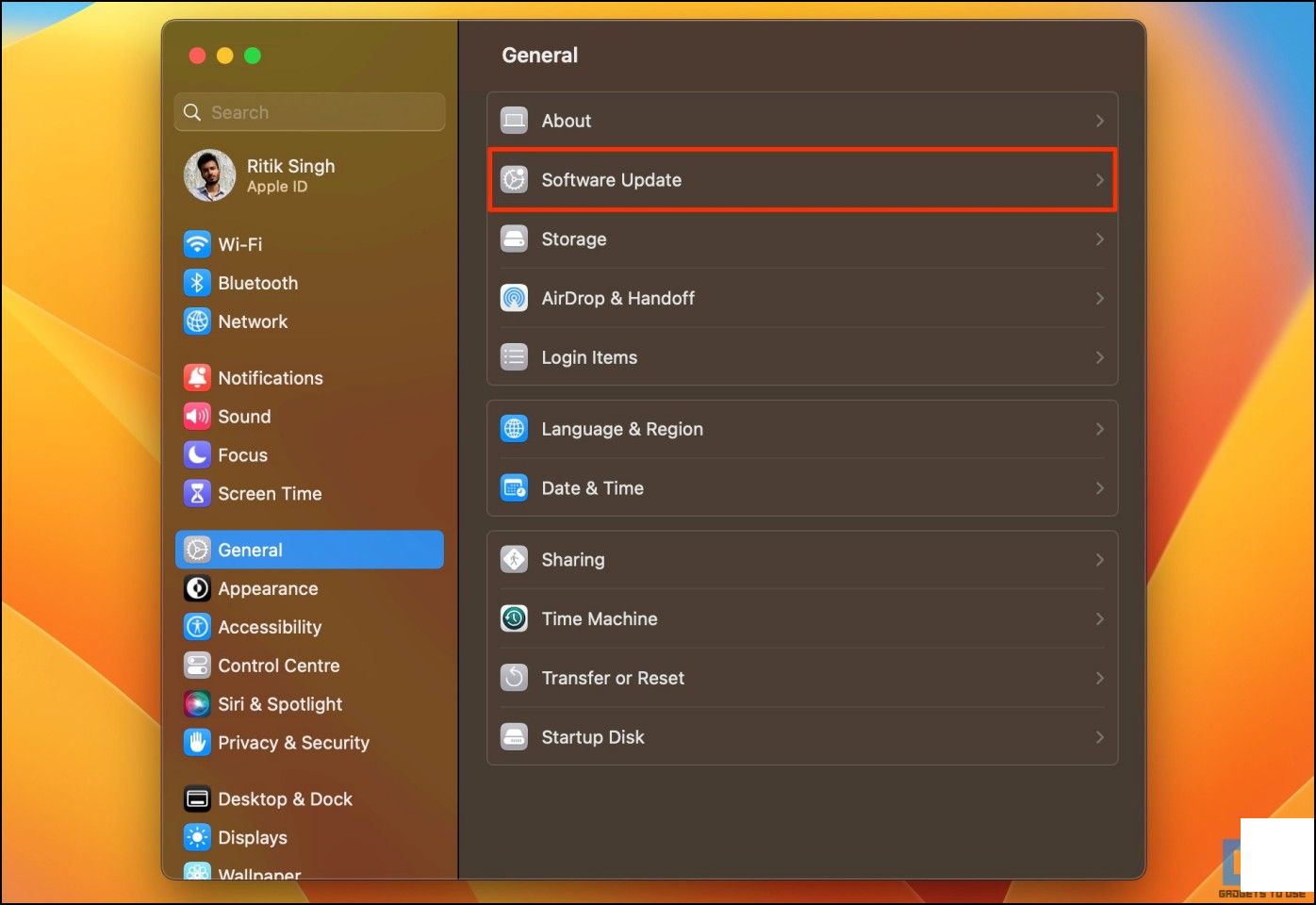Open Startup Disk text label
The image size is (1316, 905).
(x=593, y=737)
